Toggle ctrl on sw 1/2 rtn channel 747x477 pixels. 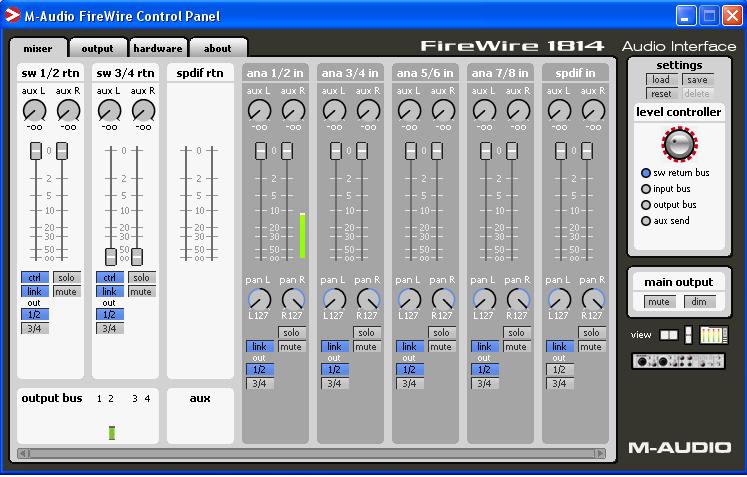pos(35,277)
